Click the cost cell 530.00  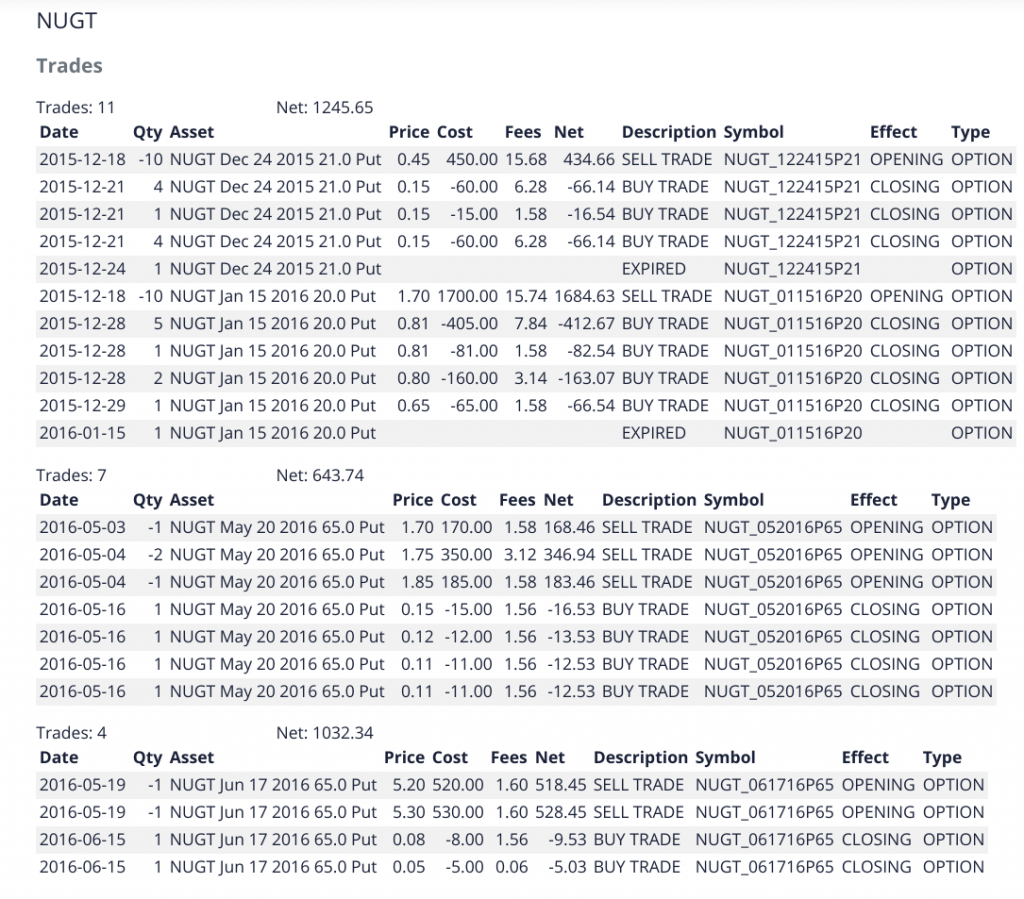[x=458, y=812]
